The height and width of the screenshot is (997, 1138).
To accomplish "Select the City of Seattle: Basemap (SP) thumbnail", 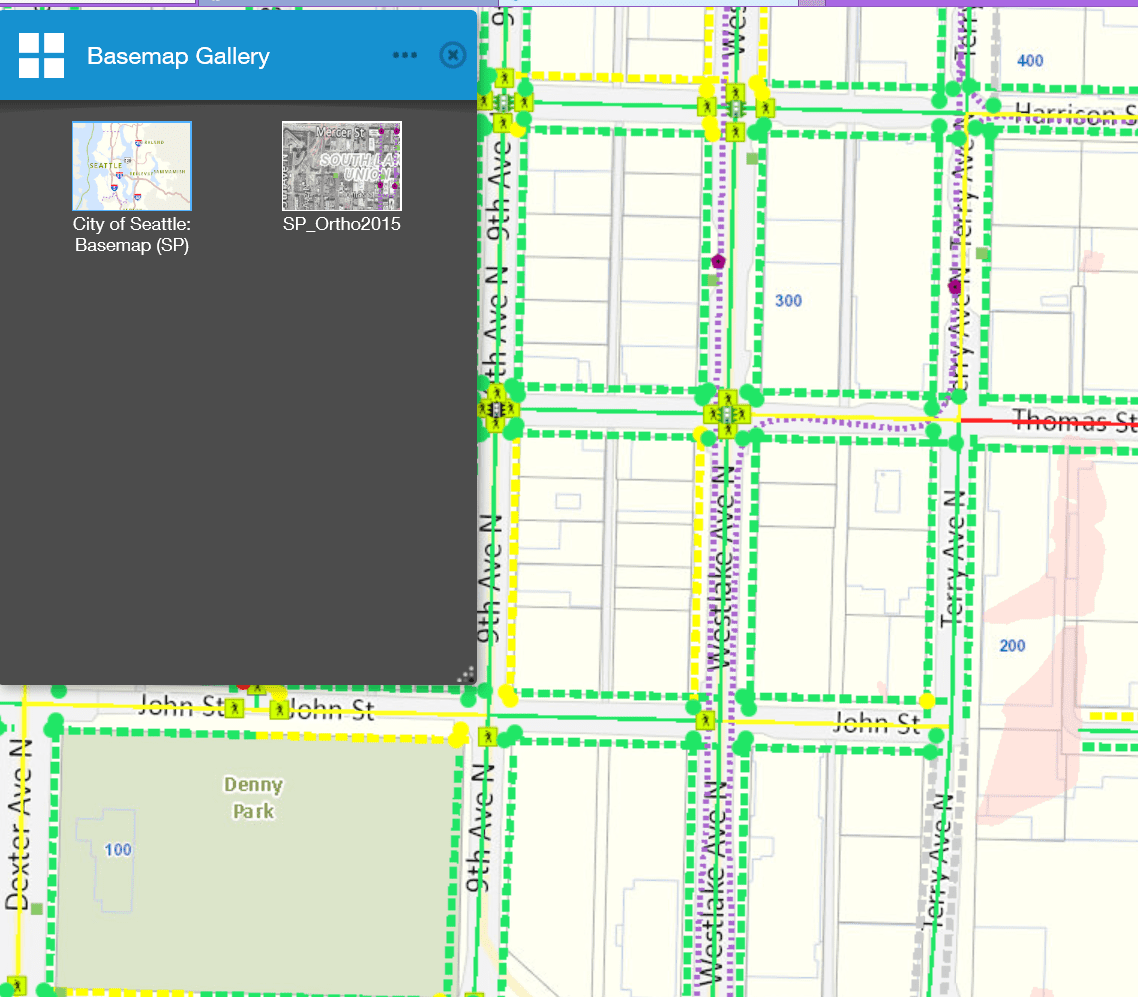I will tap(131, 165).
